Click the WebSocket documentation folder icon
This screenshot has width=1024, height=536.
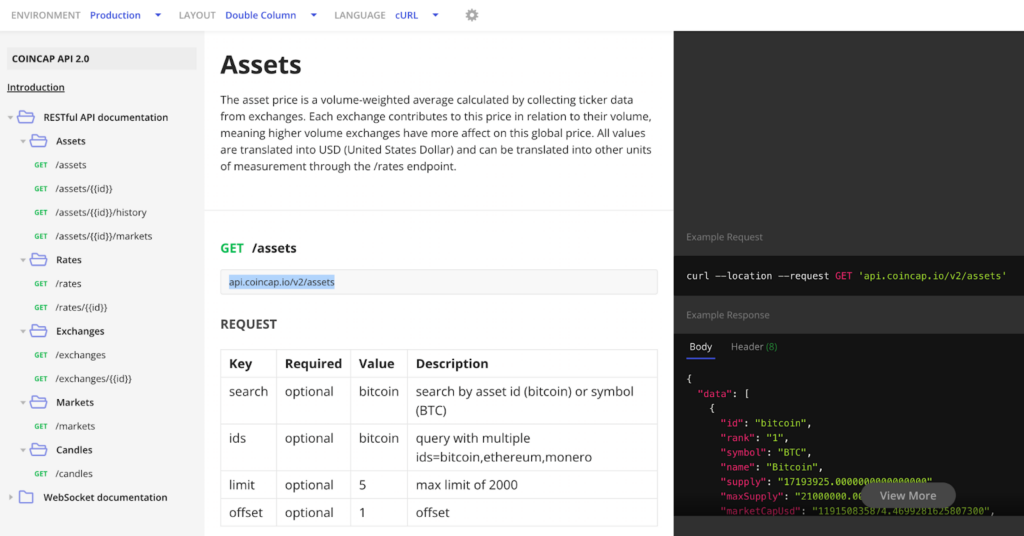pos(26,497)
